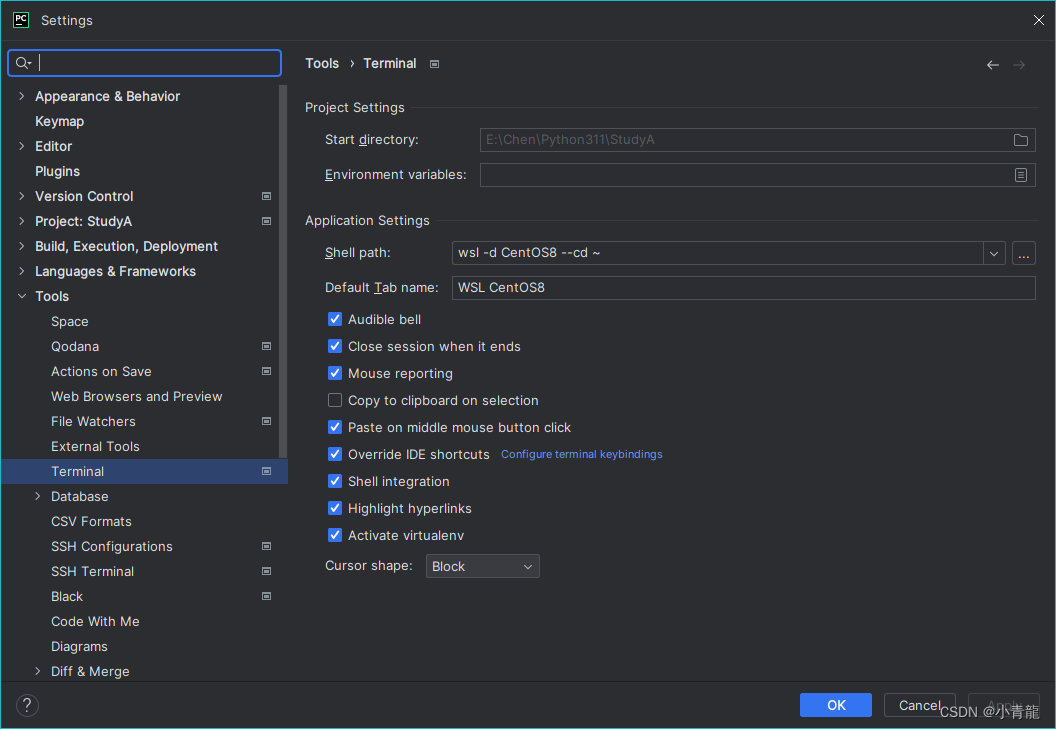This screenshot has height=729, width=1056.
Task: Click project icon next to SSH Configurations
Action: tap(267, 546)
